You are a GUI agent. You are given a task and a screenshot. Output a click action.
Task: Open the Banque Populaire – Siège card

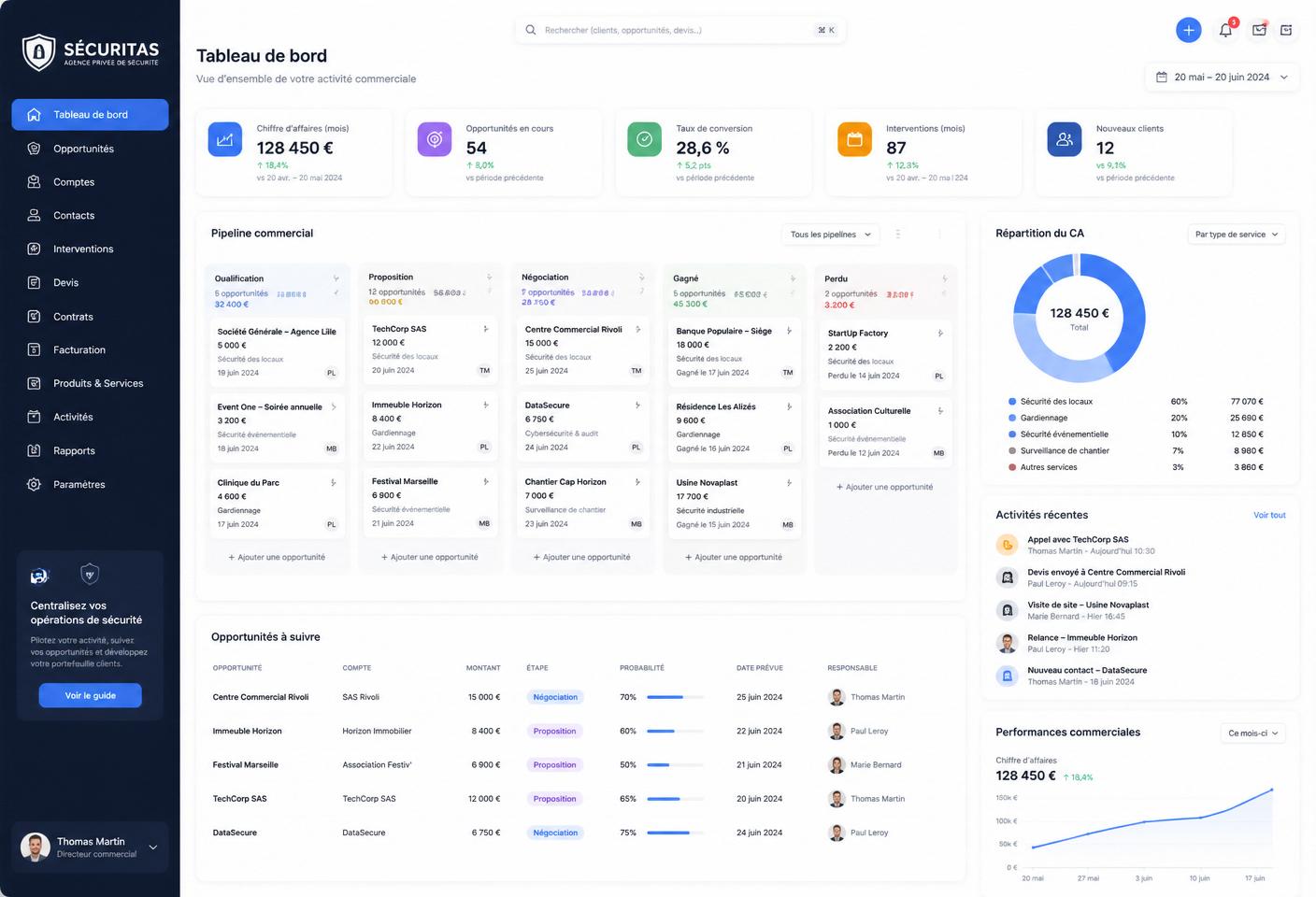735,351
